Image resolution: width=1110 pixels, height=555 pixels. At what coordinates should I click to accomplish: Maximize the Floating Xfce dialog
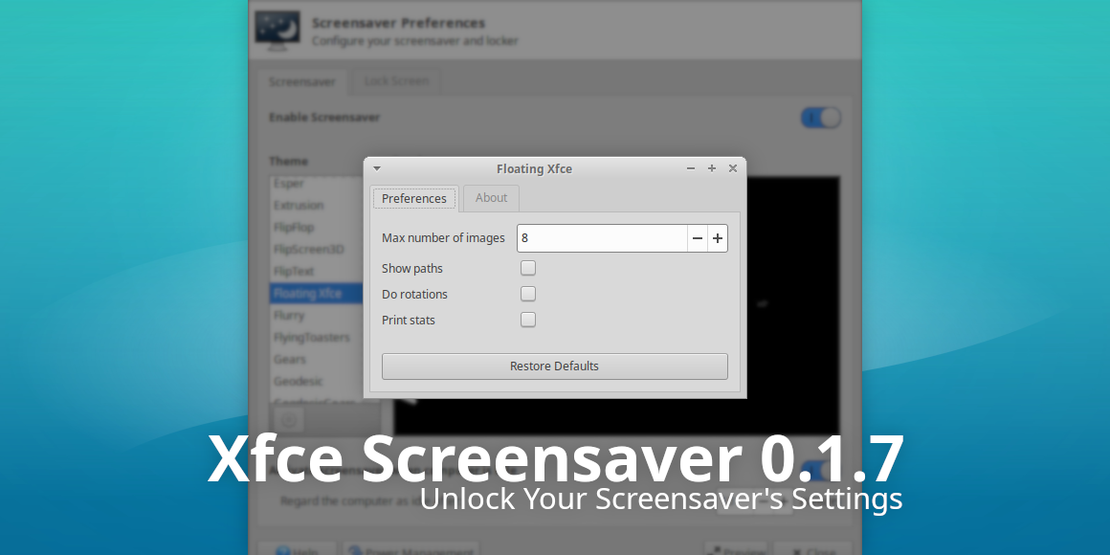(x=711, y=168)
